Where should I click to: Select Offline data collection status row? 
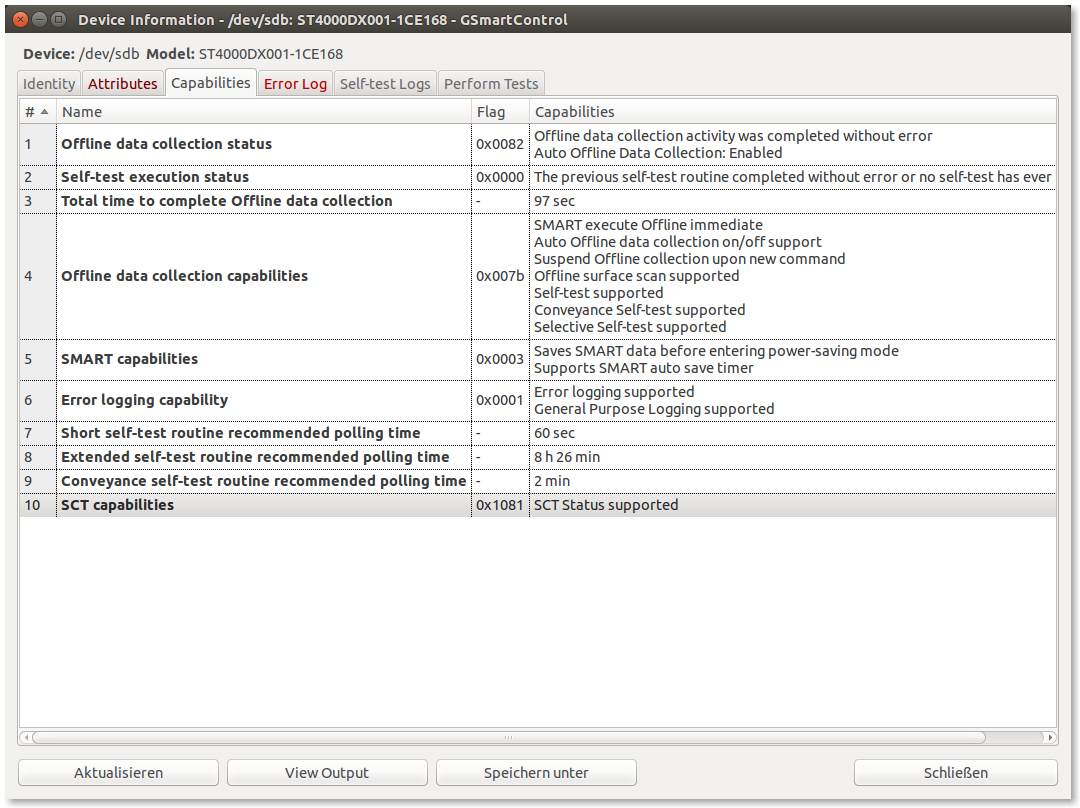538,144
